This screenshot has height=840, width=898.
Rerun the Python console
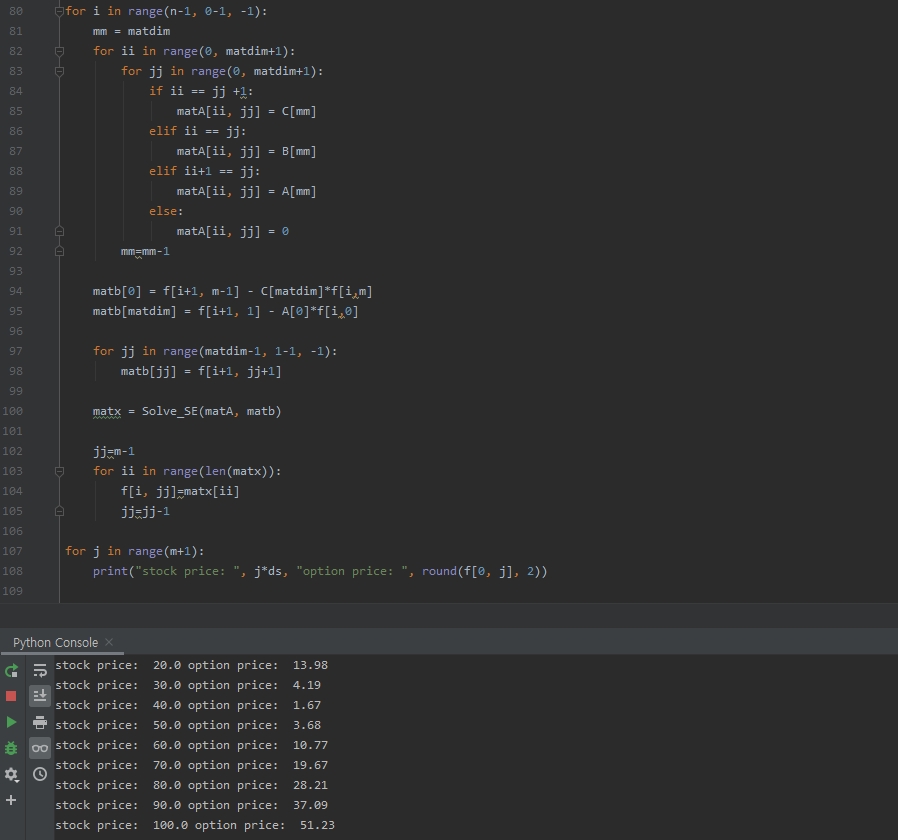coord(11,671)
